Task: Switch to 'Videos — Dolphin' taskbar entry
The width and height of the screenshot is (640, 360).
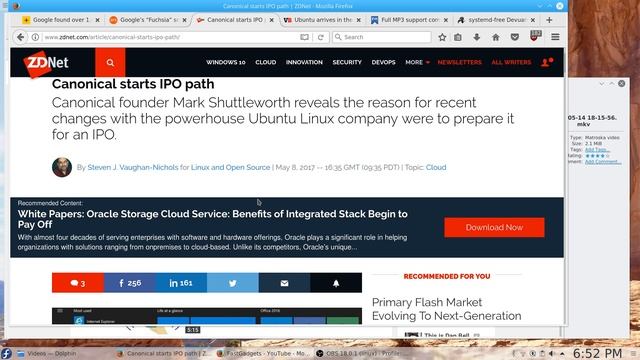Action: click(x=47, y=353)
